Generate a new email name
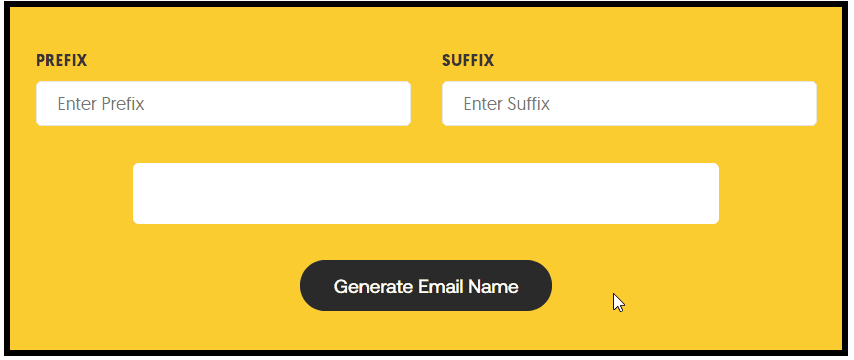The width and height of the screenshot is (854, 360). tap(425, 285)
